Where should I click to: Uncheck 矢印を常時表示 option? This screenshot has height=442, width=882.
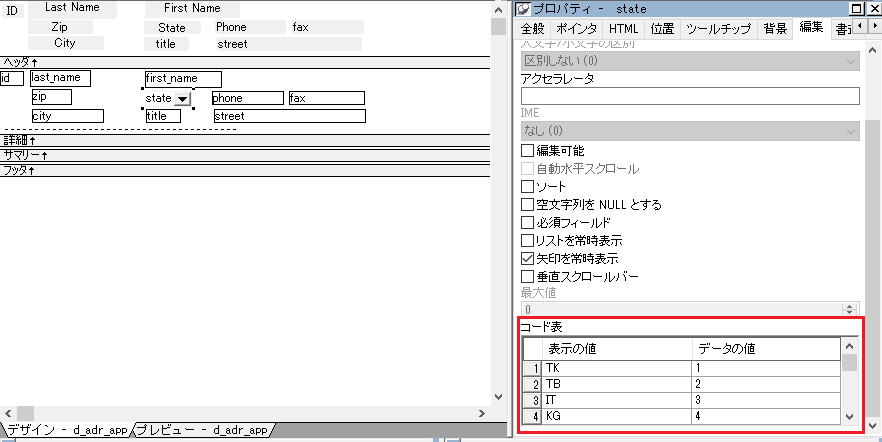[528, 259]
